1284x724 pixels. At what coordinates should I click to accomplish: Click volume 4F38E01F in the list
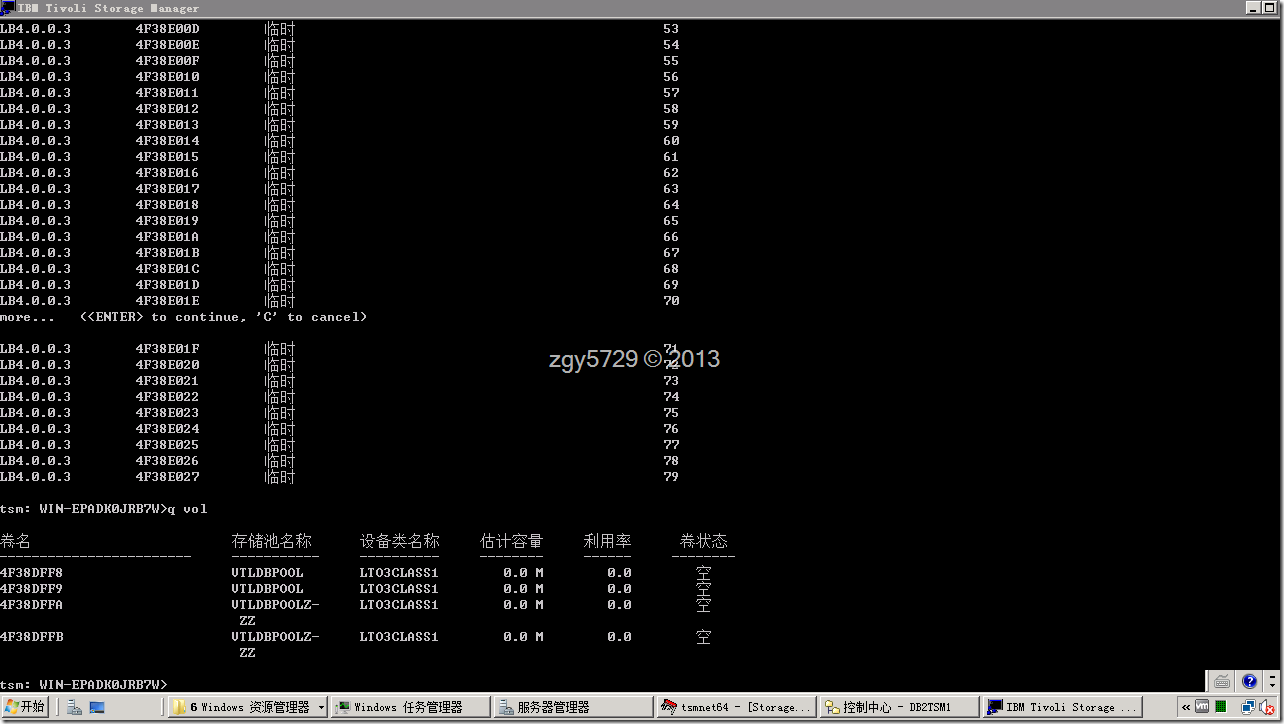pyautogui.click(x=167, y=349)
